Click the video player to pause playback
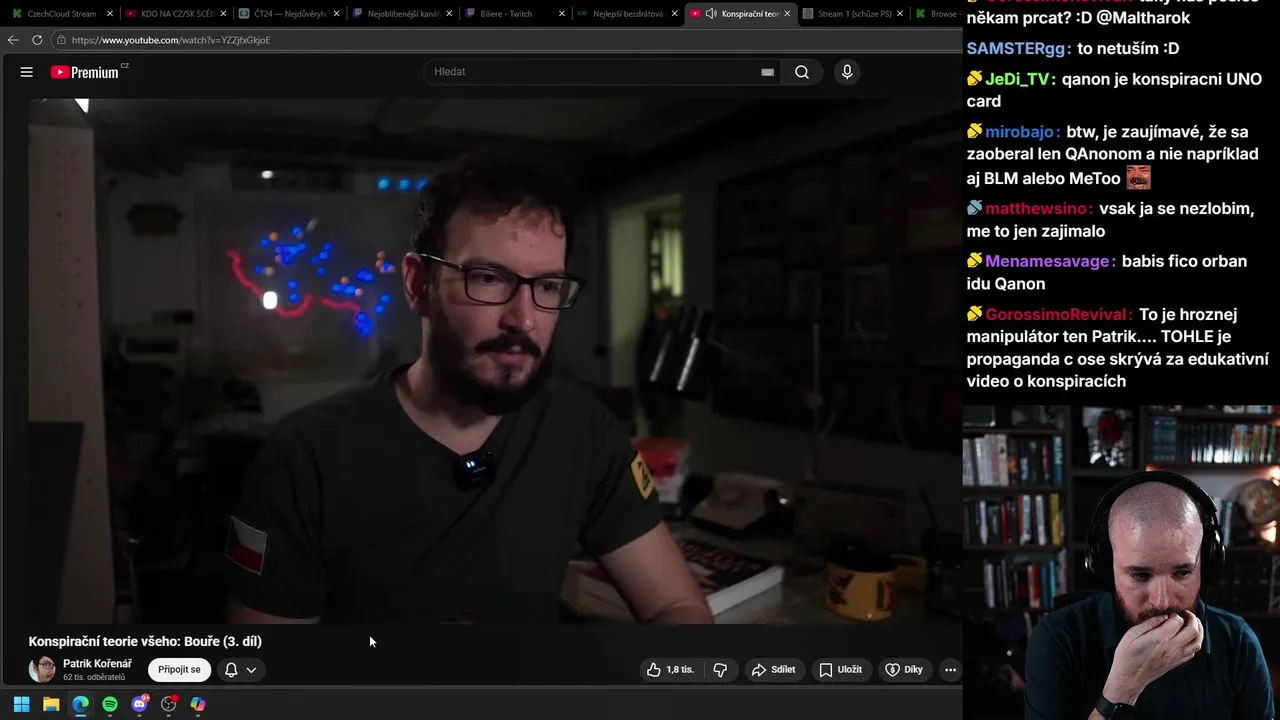 coord(495,361)
